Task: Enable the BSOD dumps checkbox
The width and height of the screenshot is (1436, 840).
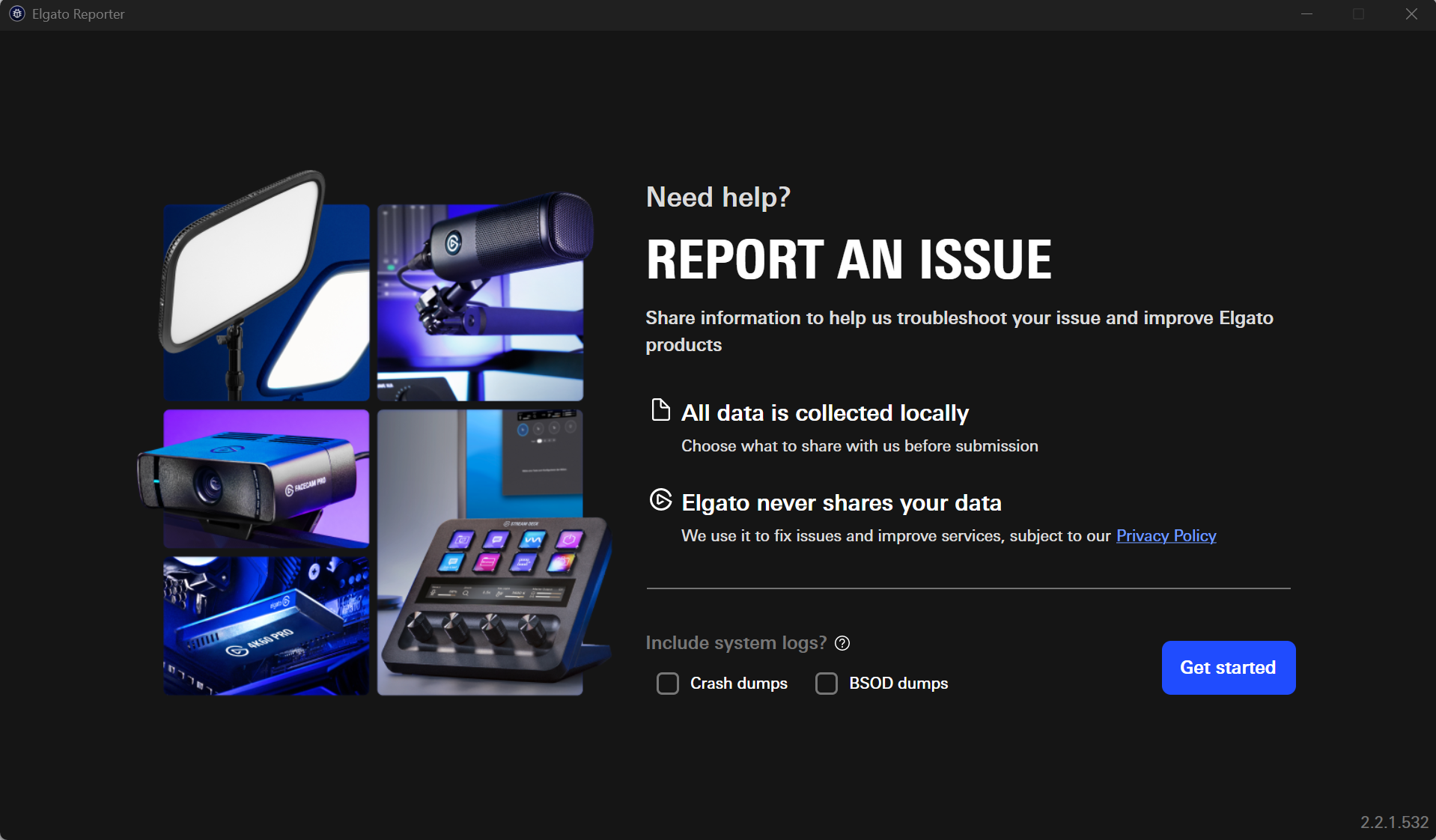Action: tap(827, 684)
